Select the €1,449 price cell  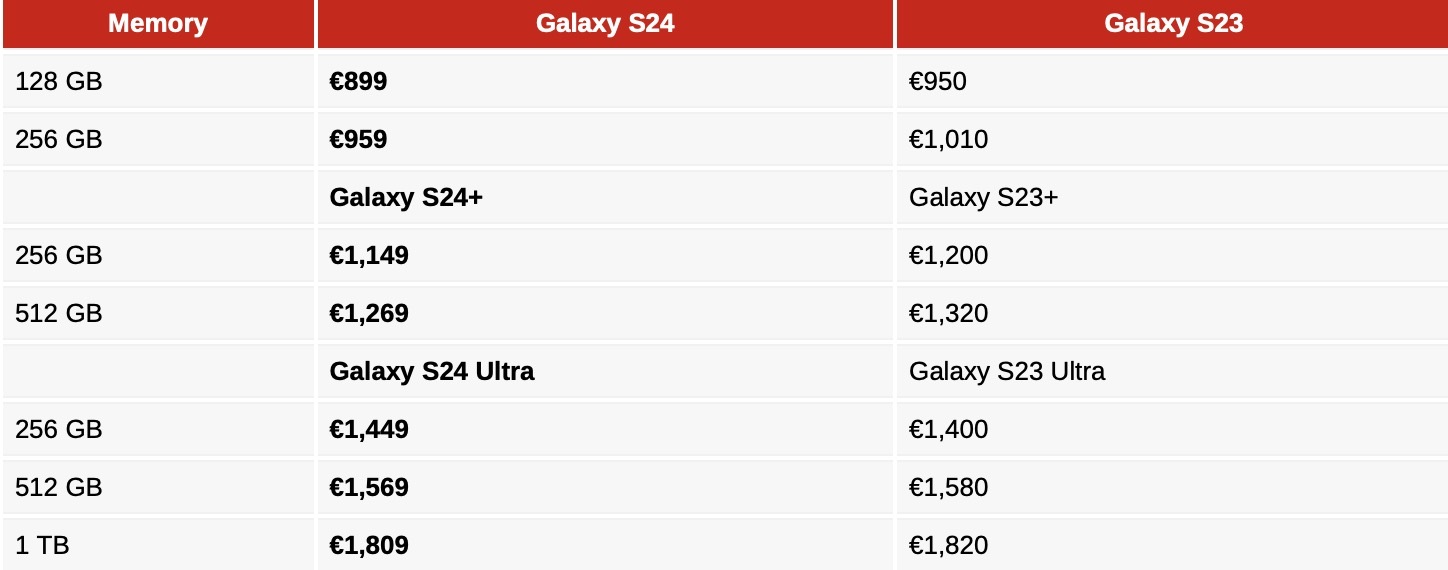(369, 429)
